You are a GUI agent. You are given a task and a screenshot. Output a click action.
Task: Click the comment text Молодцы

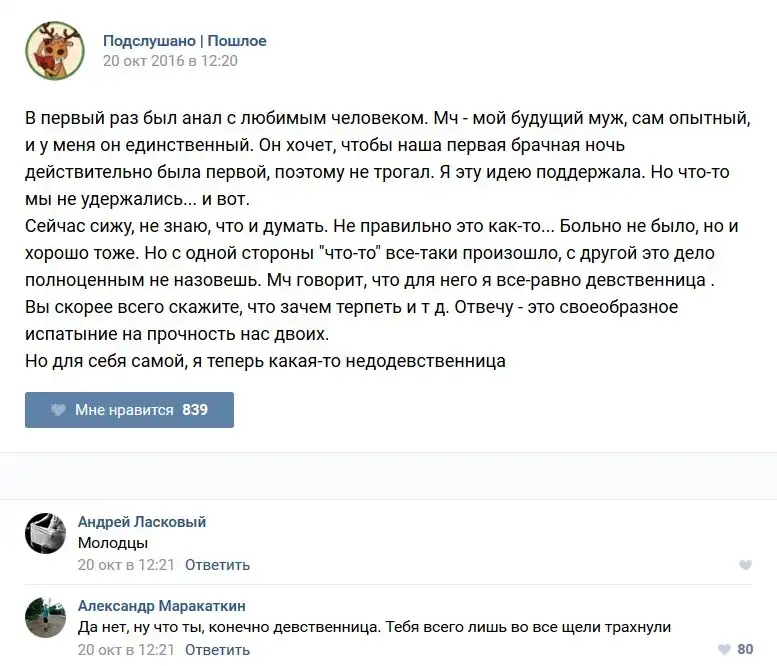point(113,543)
